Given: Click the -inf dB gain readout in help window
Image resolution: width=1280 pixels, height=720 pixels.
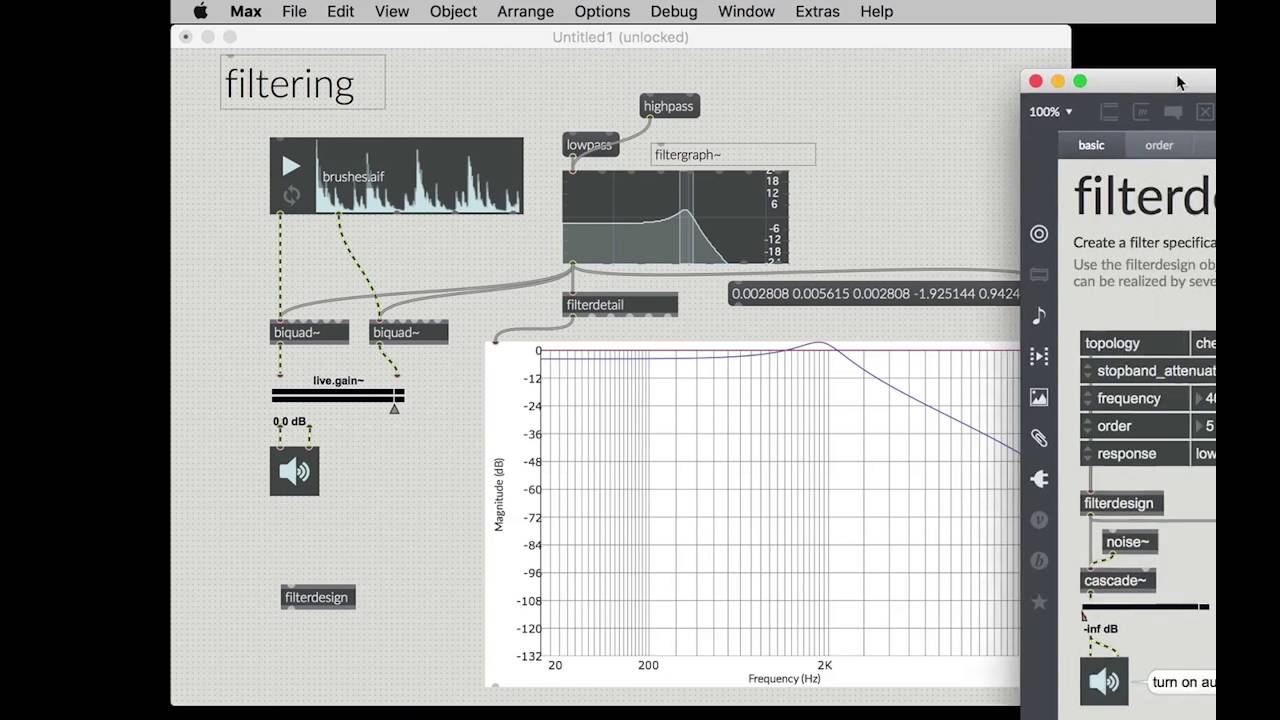Looking at the screenshot, I should tap(1101, 629).
